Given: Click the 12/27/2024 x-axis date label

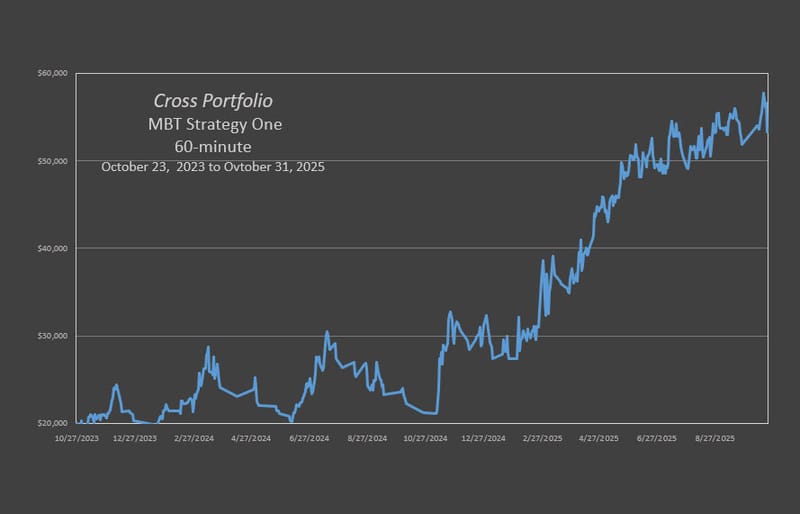Looking at the screenshot, I should coord(483,439).
